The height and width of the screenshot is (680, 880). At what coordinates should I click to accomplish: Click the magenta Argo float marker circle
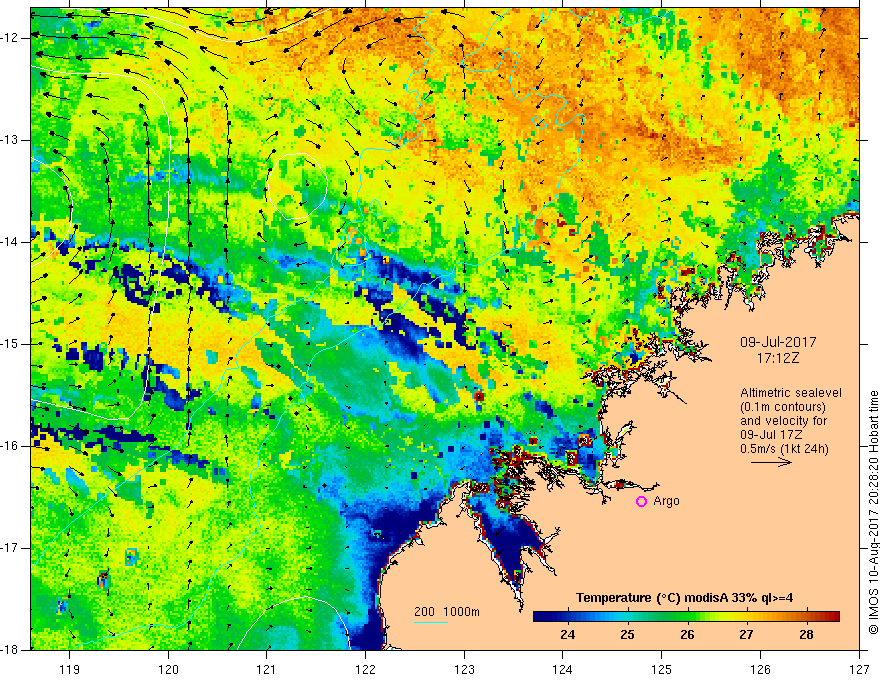click(641, 501)
